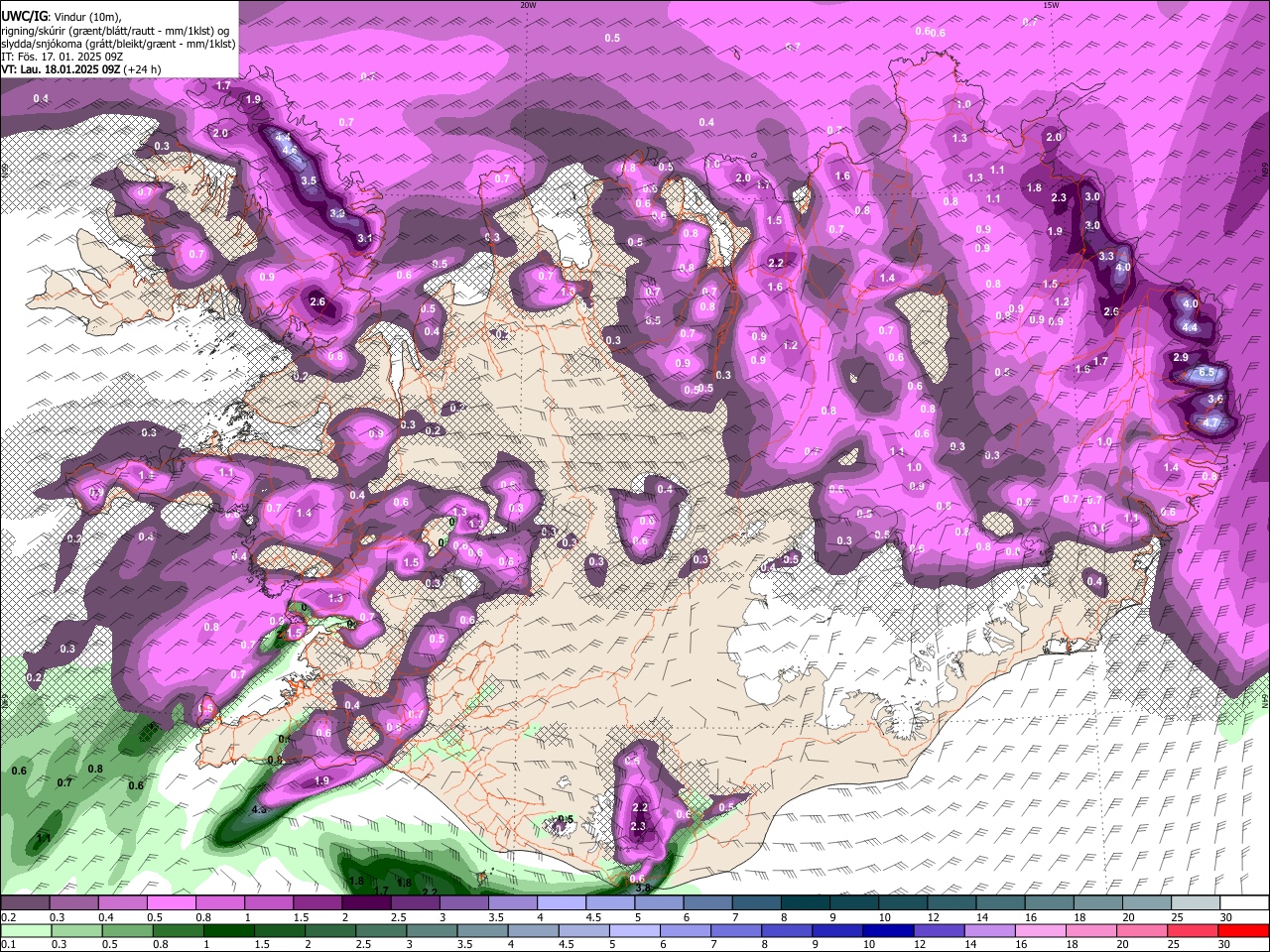Click the white snow legend swatch starting at 30

[x=1244, y=903]
